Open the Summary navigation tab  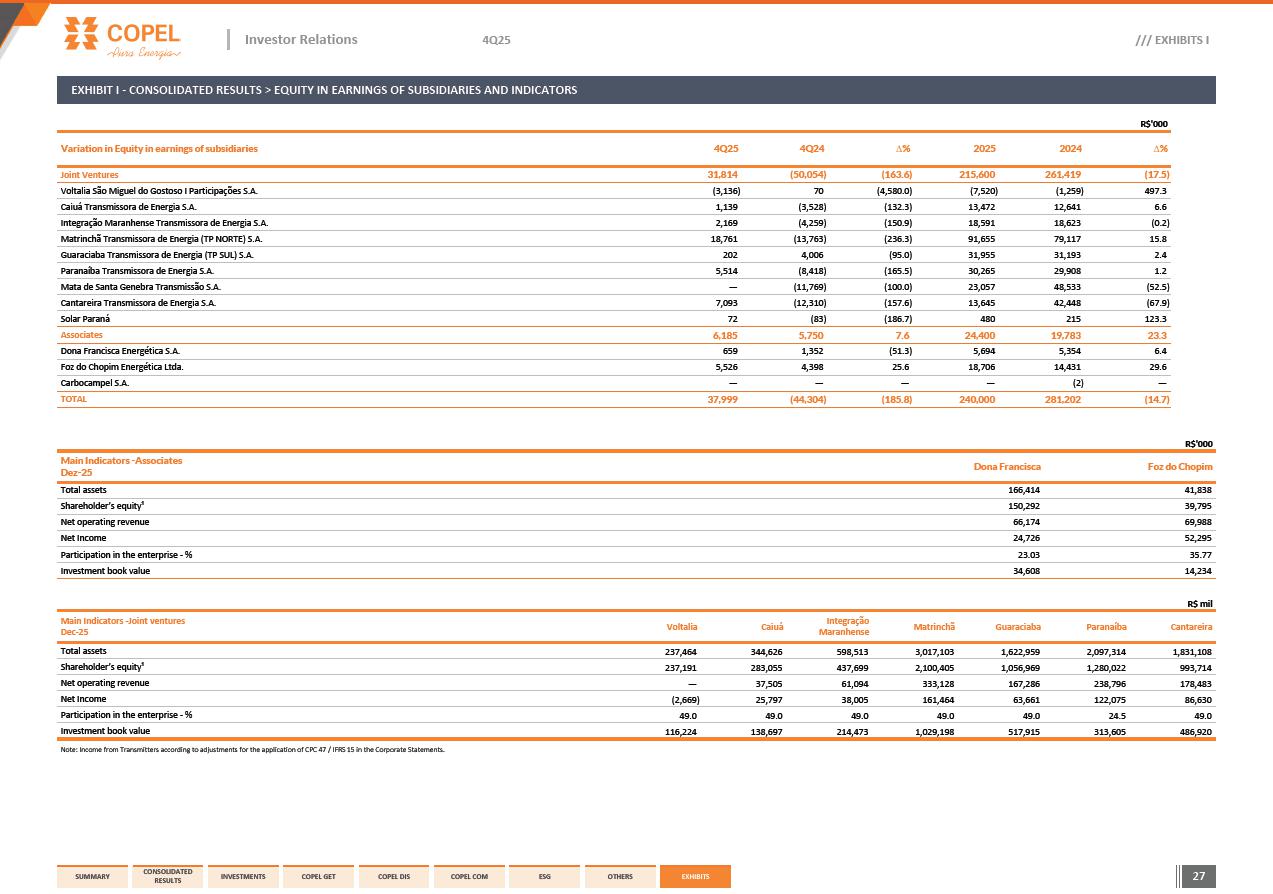click(x=93, y=877)
